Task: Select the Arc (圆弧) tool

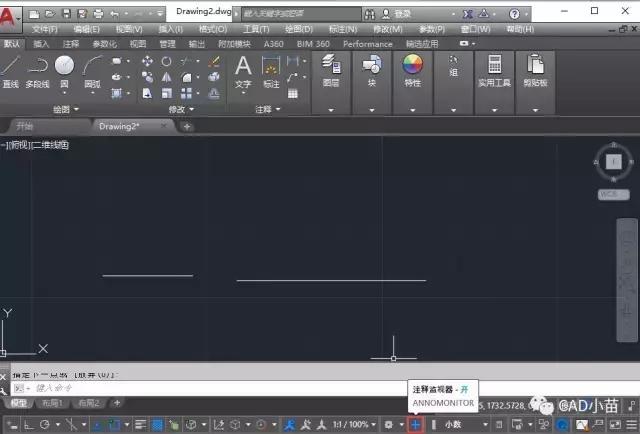Action: pos(92,71)
